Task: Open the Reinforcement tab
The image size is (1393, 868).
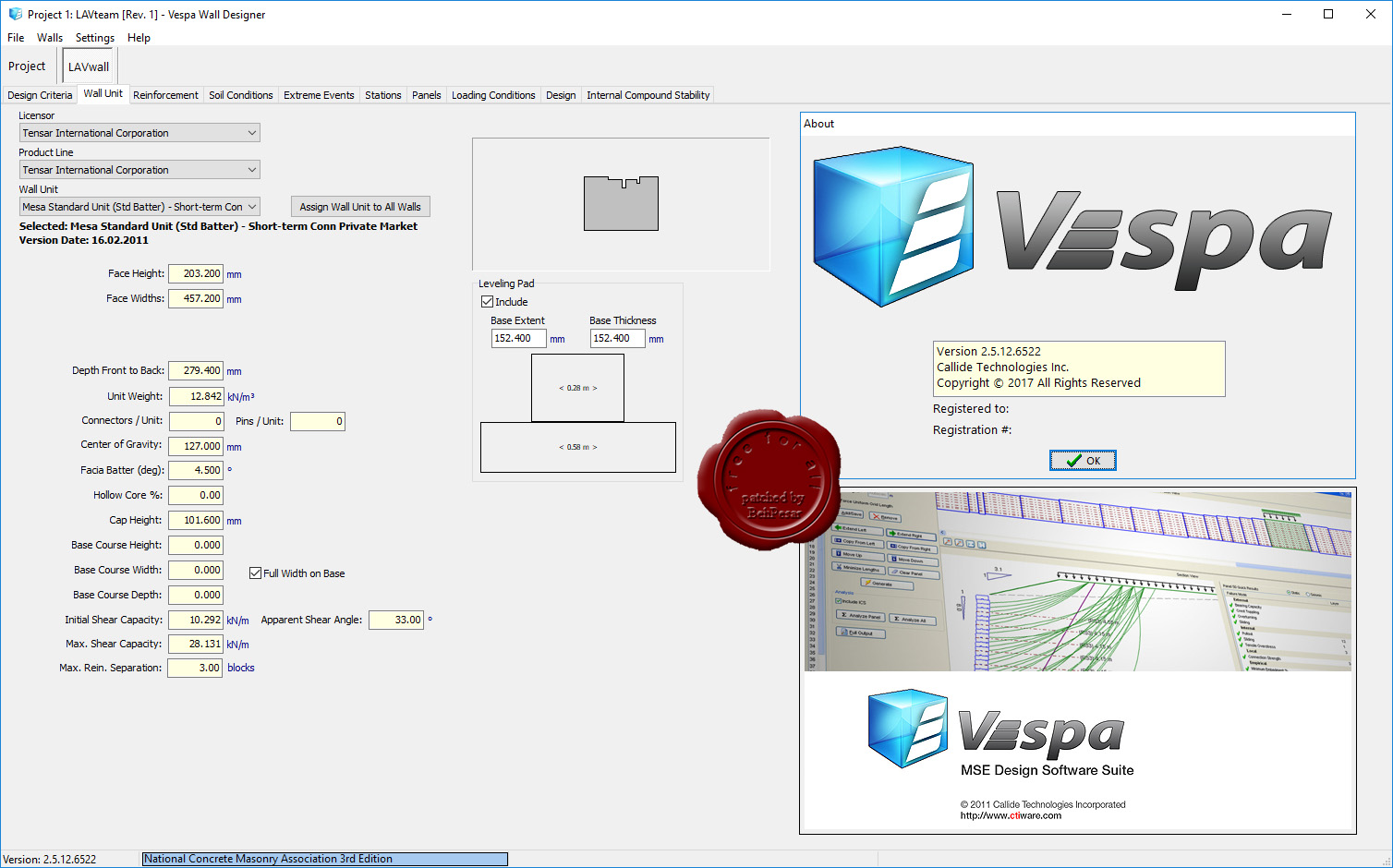Action: click(165, 95)
